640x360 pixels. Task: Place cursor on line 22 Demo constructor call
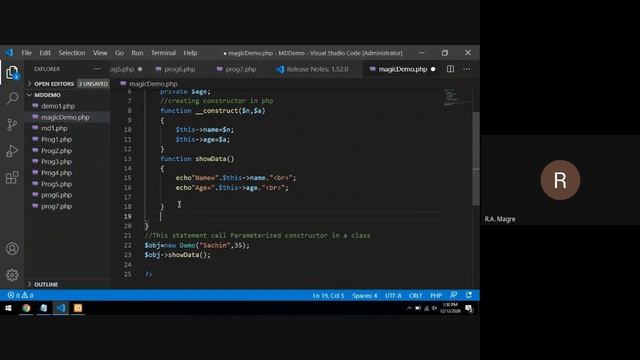(197, 245)
